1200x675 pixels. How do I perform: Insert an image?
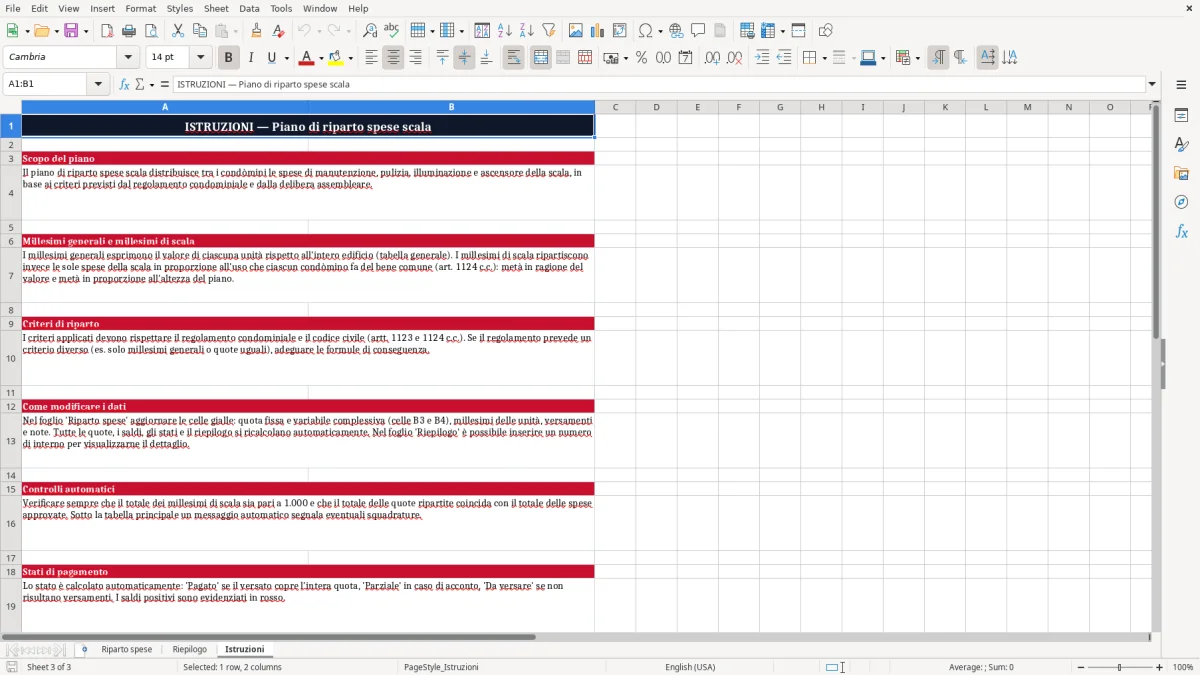point(576,31)
